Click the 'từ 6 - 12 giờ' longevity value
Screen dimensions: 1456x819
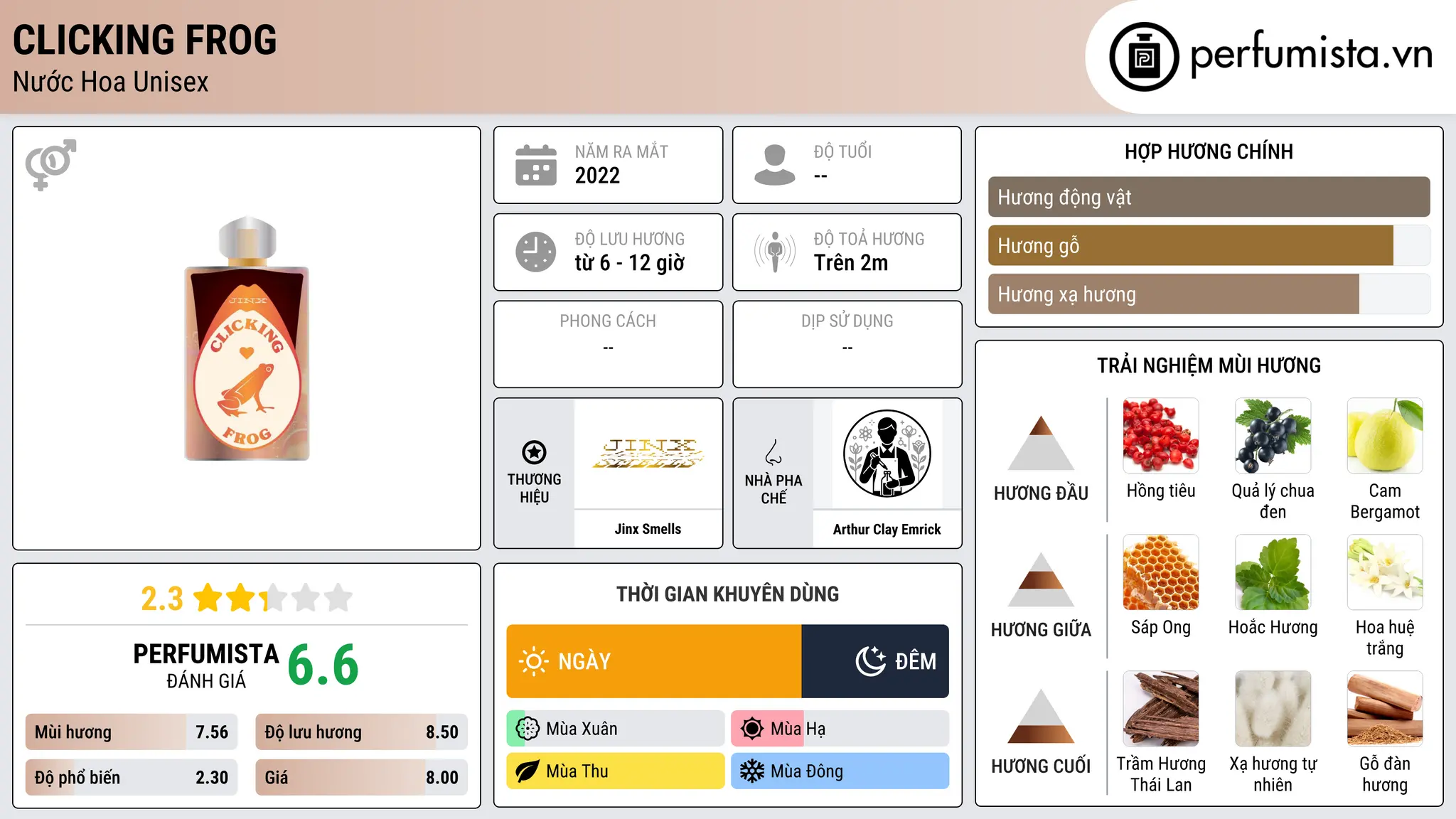tap(630, 263)
